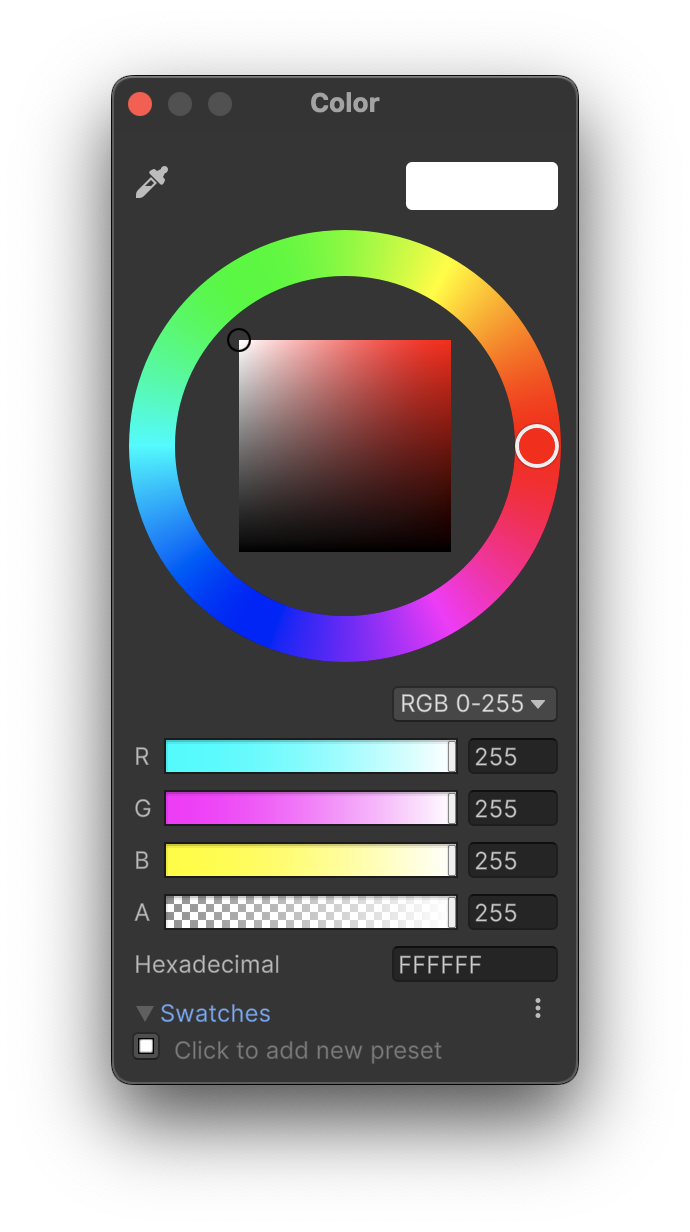Image resolution: width=690 pixels, height=1232 pixels.
Task: Click the checkered A alpha slider
Action: tap(310, 912)
